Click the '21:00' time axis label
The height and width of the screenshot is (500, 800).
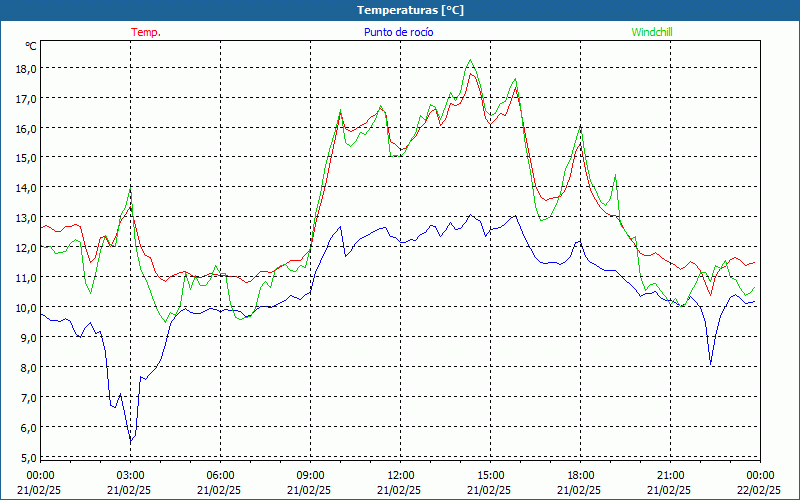[670, 476]
